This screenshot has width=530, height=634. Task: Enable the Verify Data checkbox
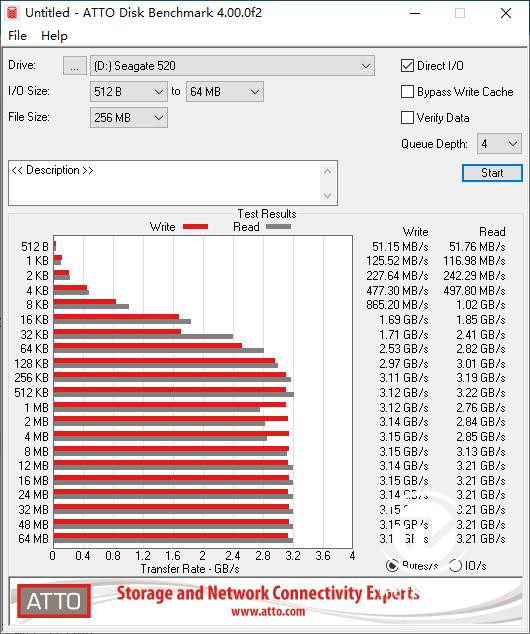407,118
